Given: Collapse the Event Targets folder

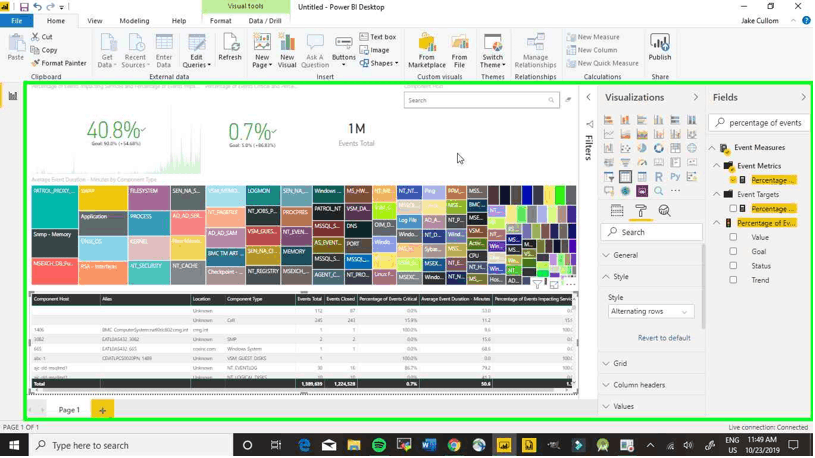Looking at the screenshot, I should click(x=717, y=194).
